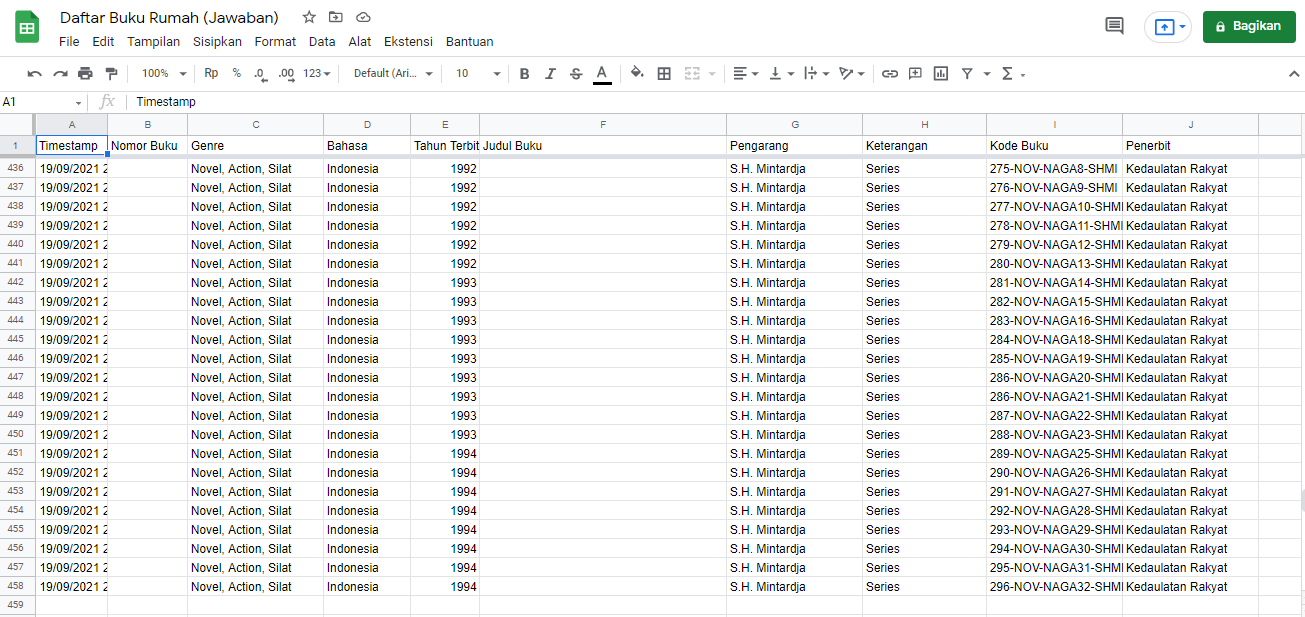Insert a link
The width and height of the screenshot is (1305, 617).
tap(889, 74)
